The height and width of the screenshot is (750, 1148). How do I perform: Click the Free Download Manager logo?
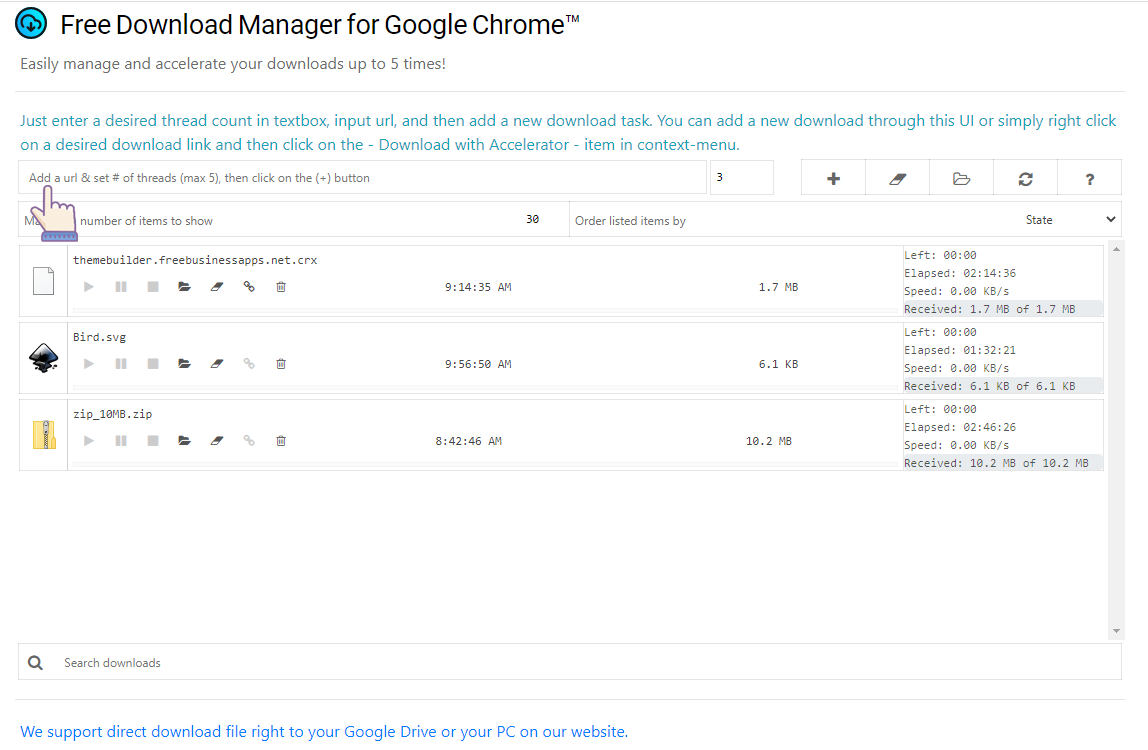31,23
